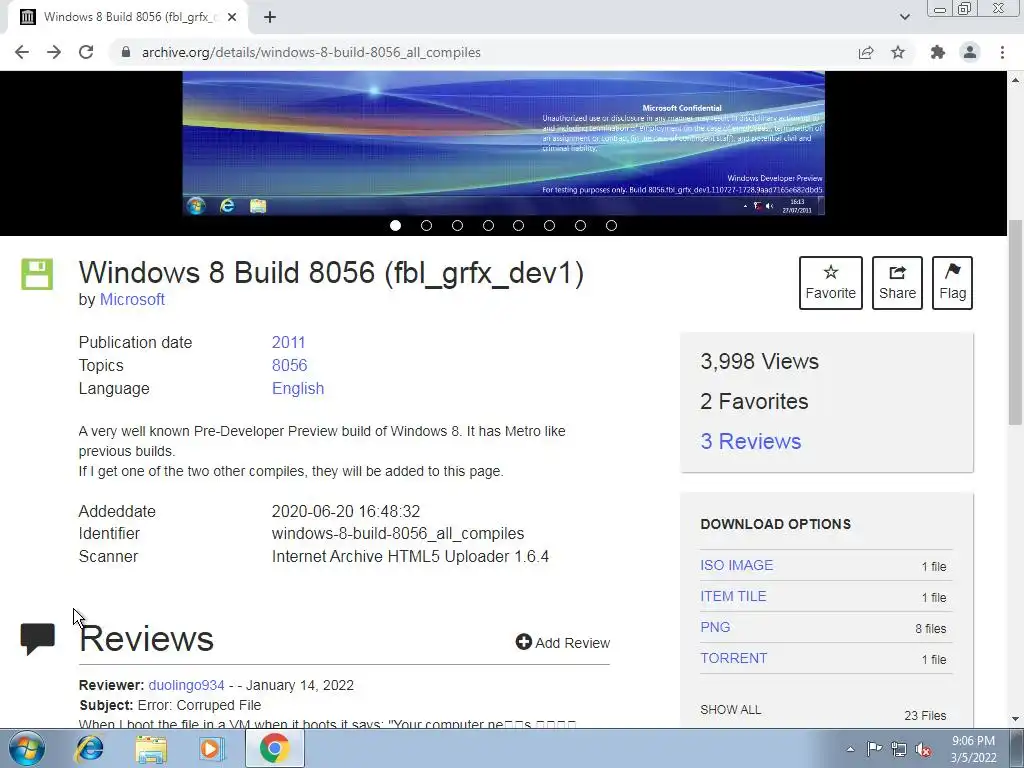
Task: Open the Windows Start orb
Action: pyautogui.click(x=26, y=748)
